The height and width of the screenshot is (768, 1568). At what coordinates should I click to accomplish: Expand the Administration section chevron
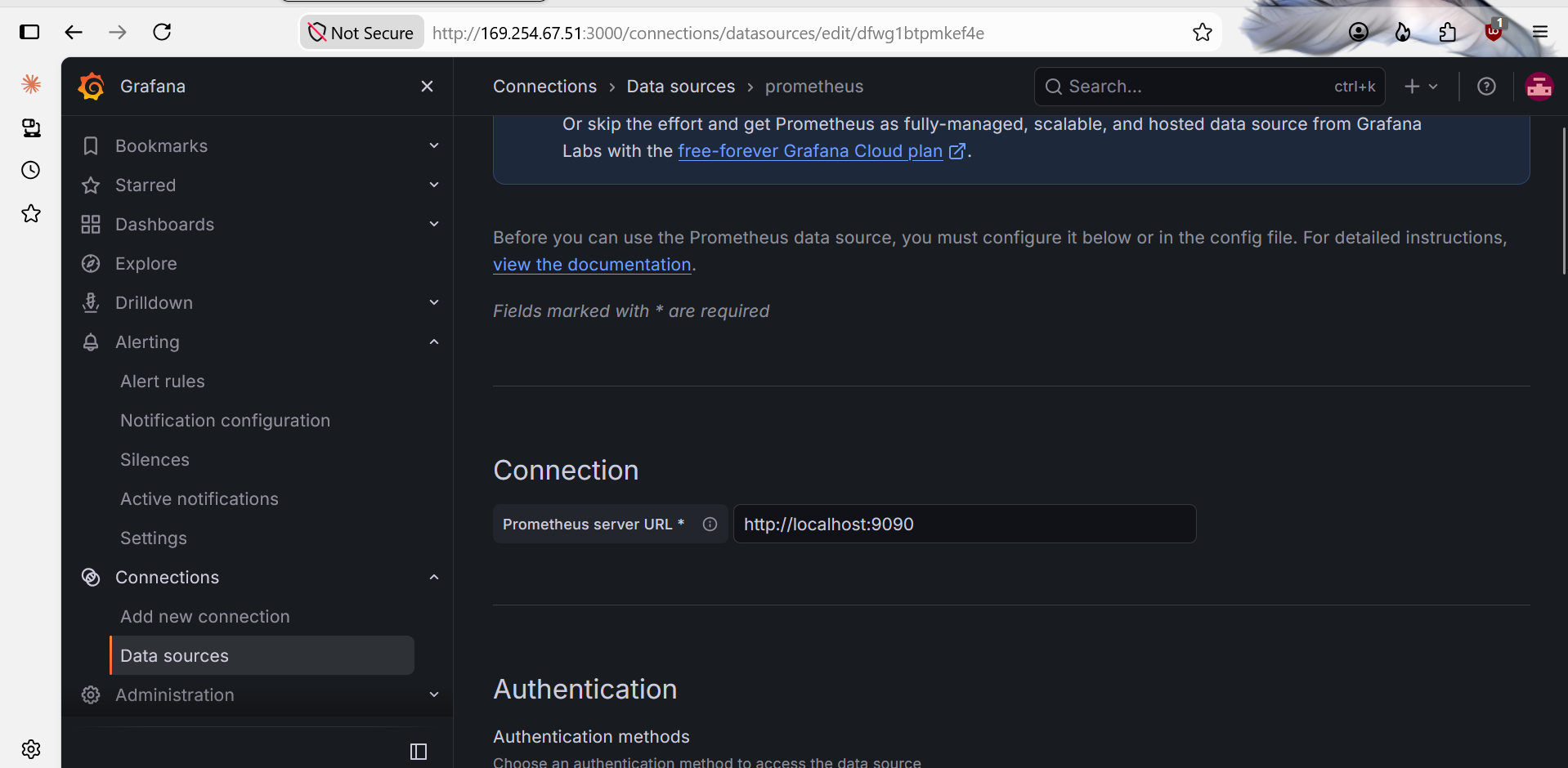(434, 694)
